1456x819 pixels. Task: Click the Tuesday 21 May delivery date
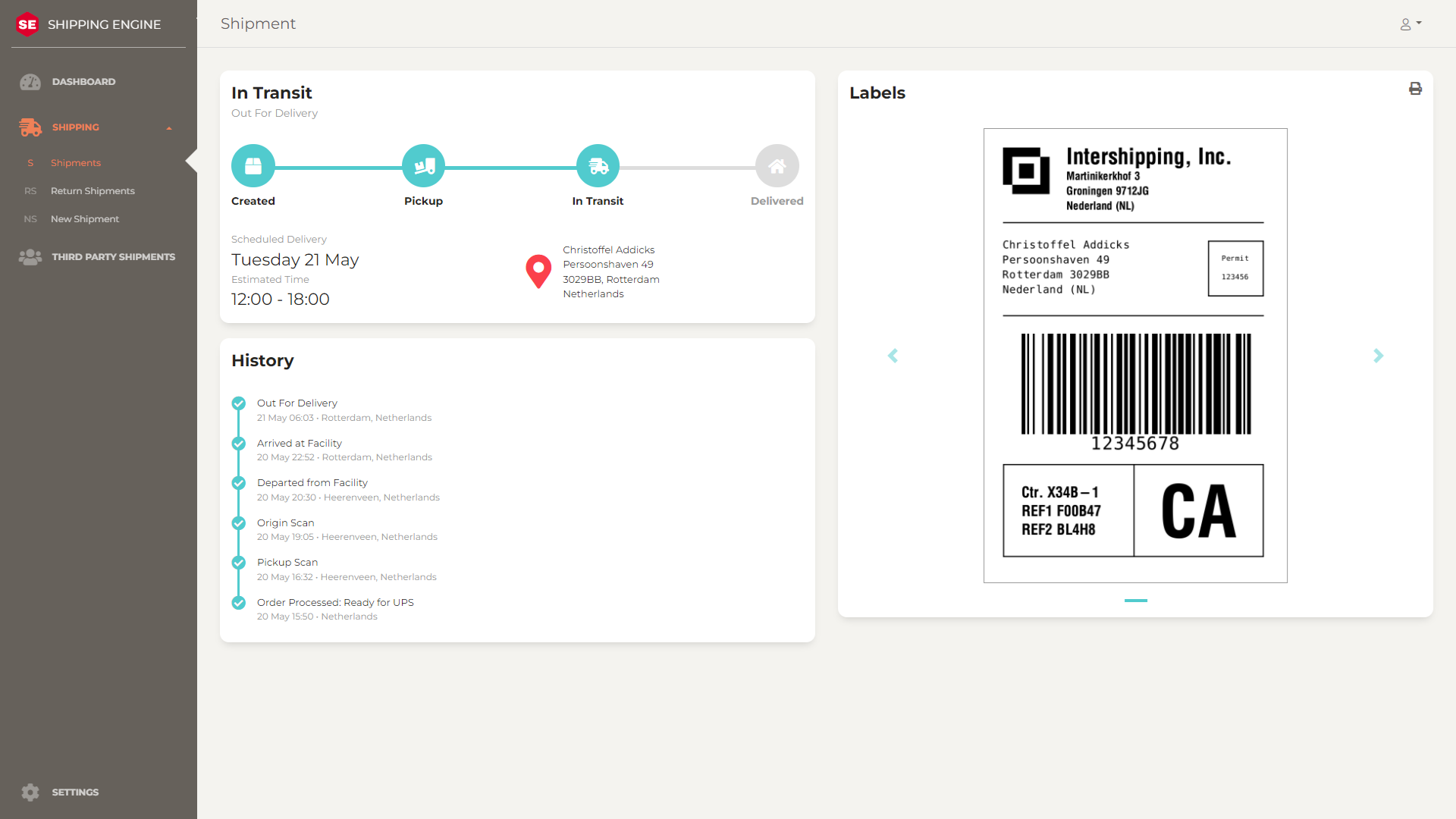point(295,260)
